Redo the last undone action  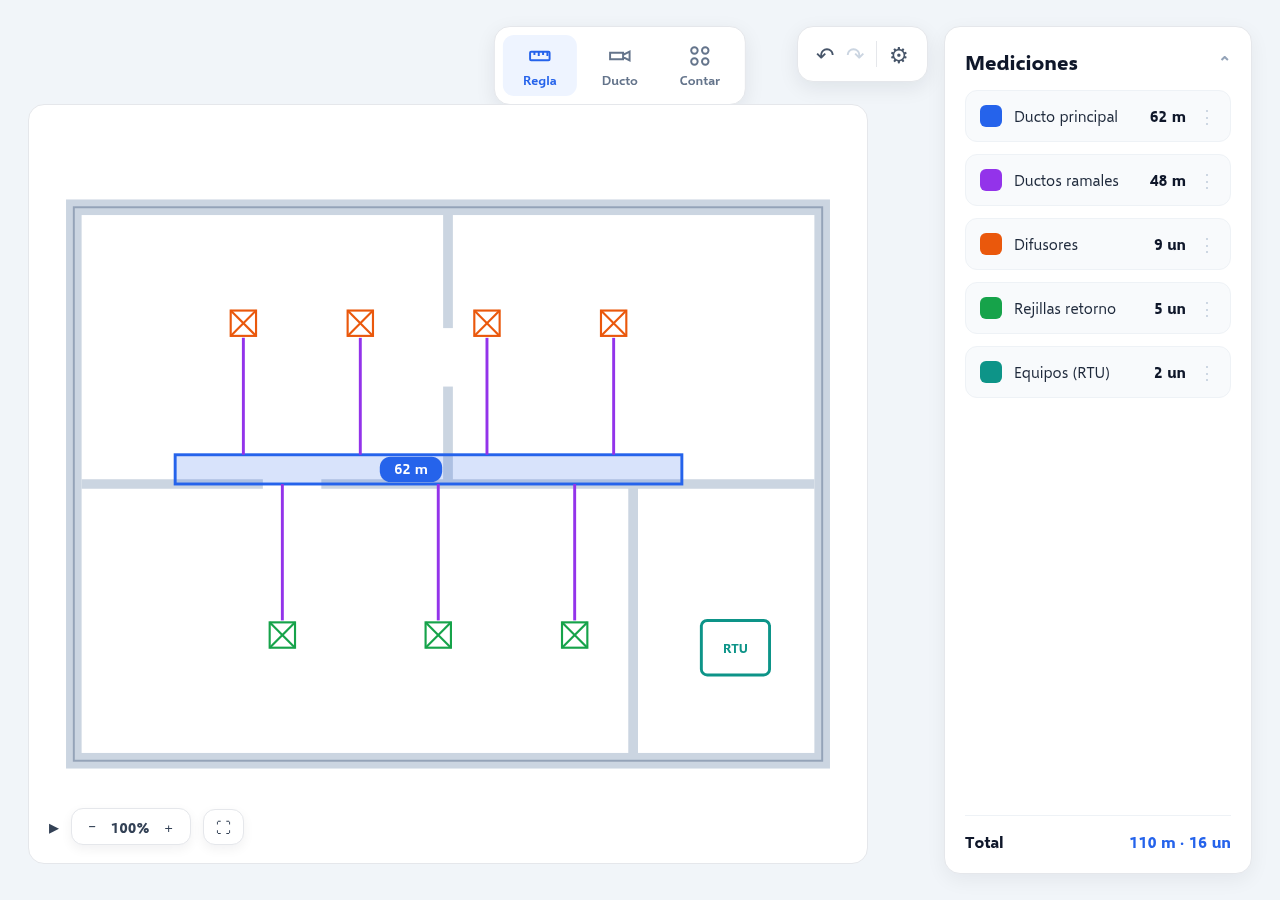pyautogui.click(x=855, y=55)
